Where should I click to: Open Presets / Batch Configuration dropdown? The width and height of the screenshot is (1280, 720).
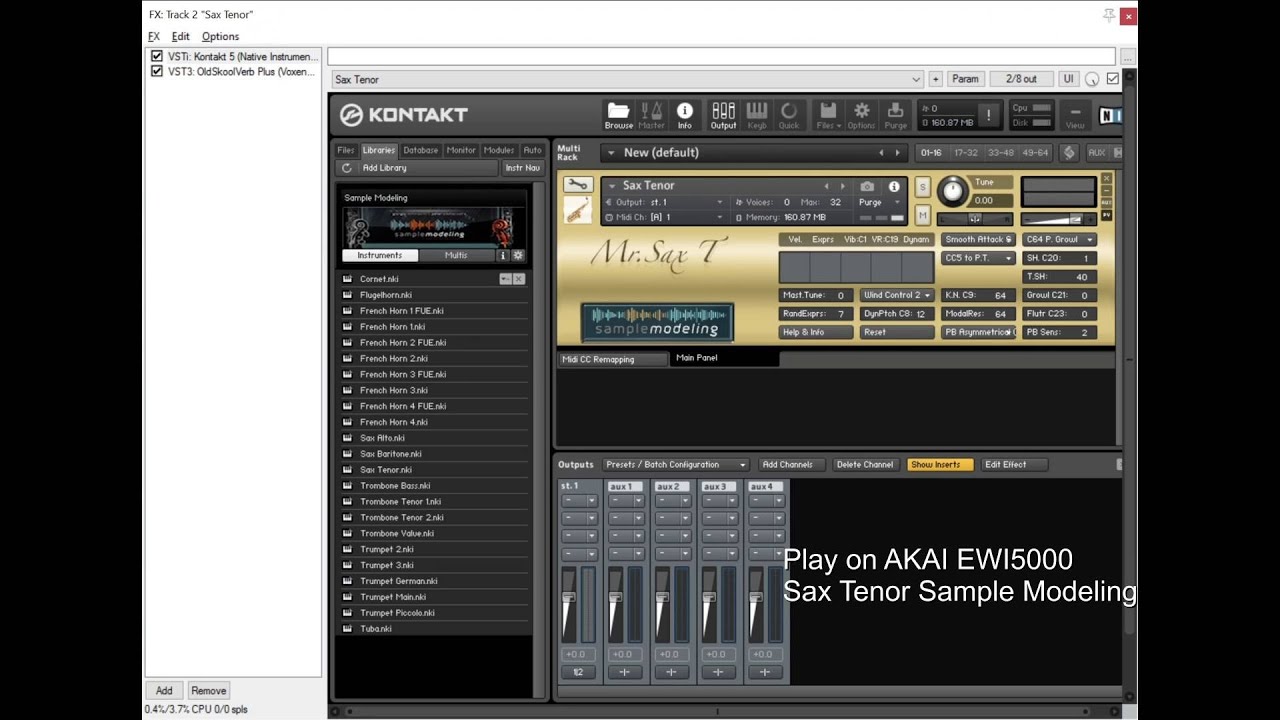674,465
